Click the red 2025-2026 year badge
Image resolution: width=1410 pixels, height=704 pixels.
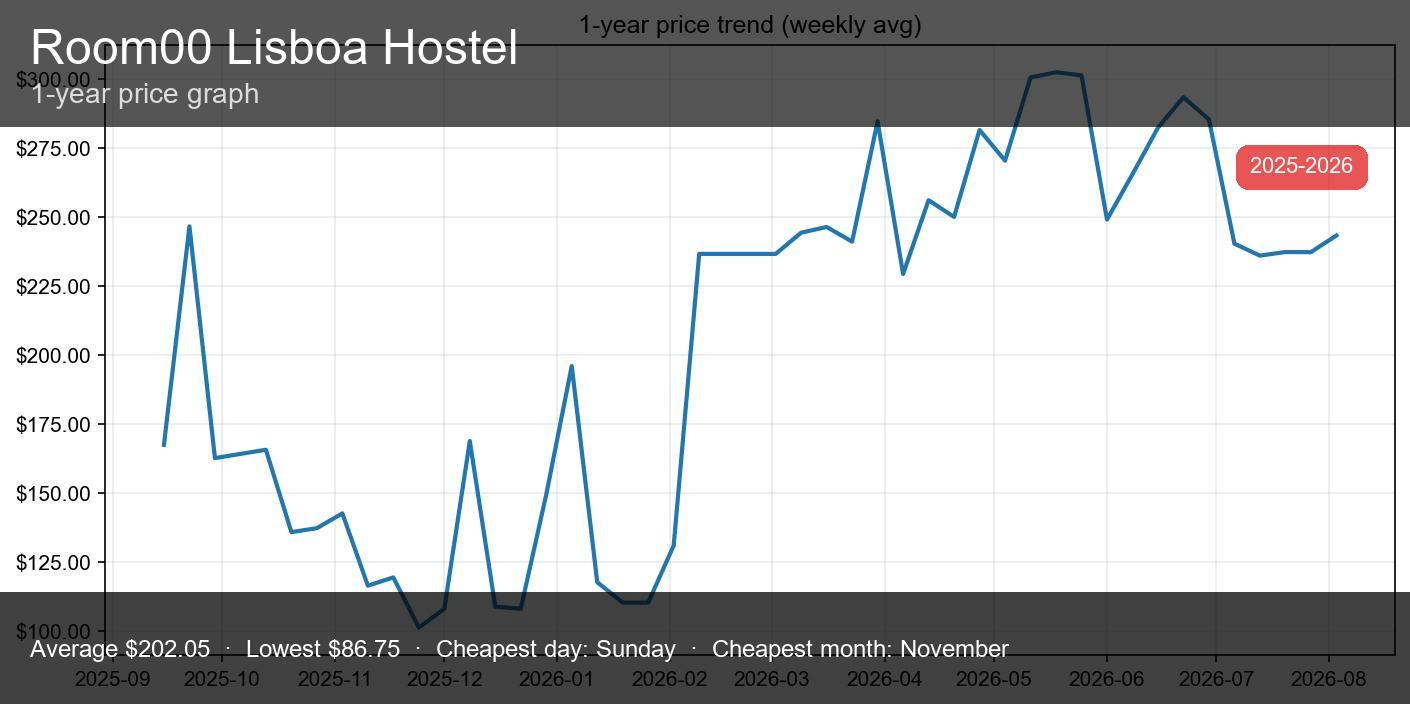point(1301,167)
